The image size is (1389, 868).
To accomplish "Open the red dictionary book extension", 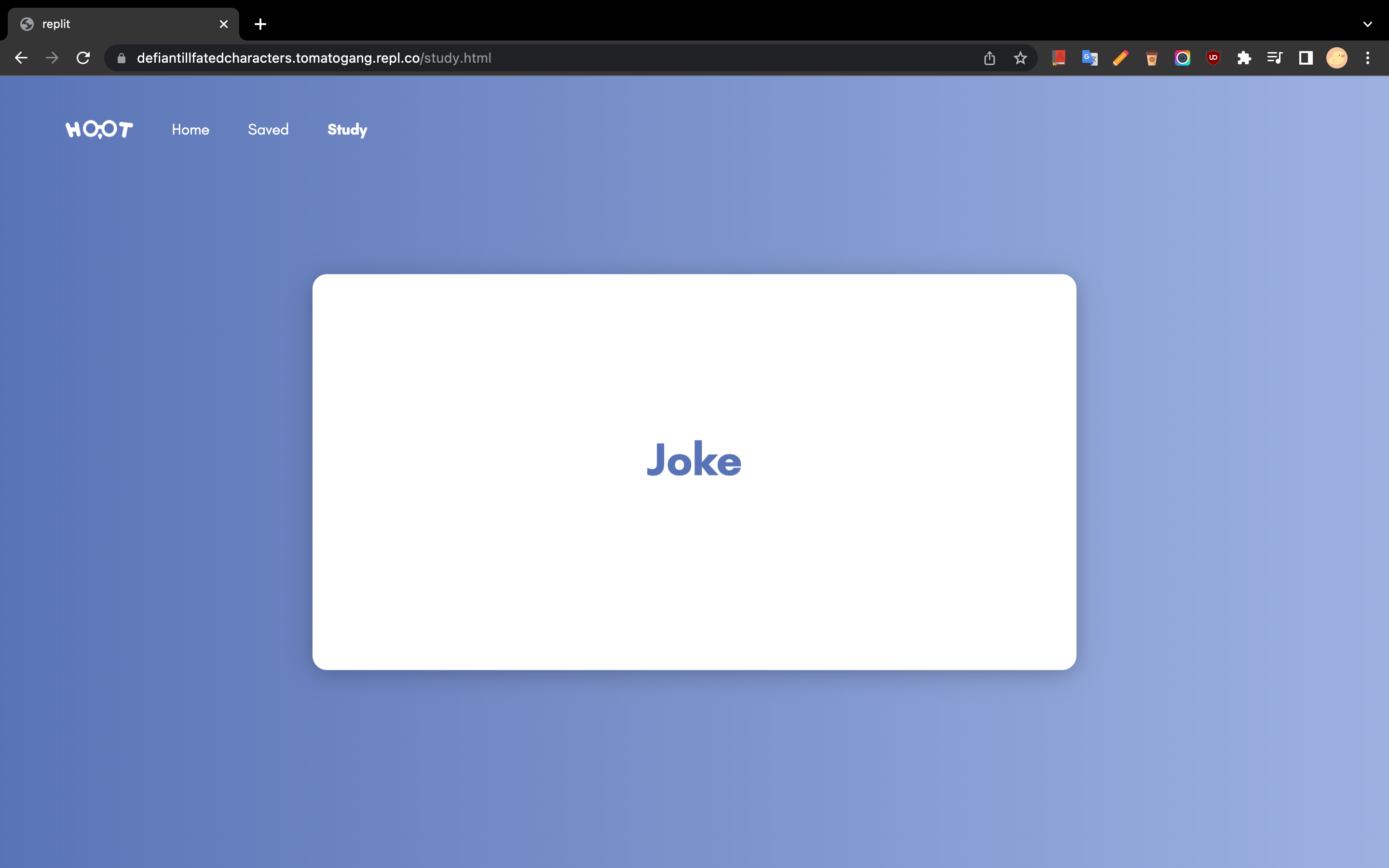I will tap(1059, 58).
